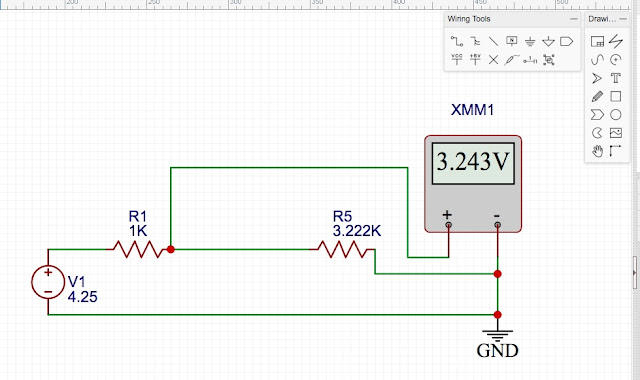Viewport: 640px width, 380px height.
Task: Select the Image insert drawing tool
Action: (x=616, y=133)
